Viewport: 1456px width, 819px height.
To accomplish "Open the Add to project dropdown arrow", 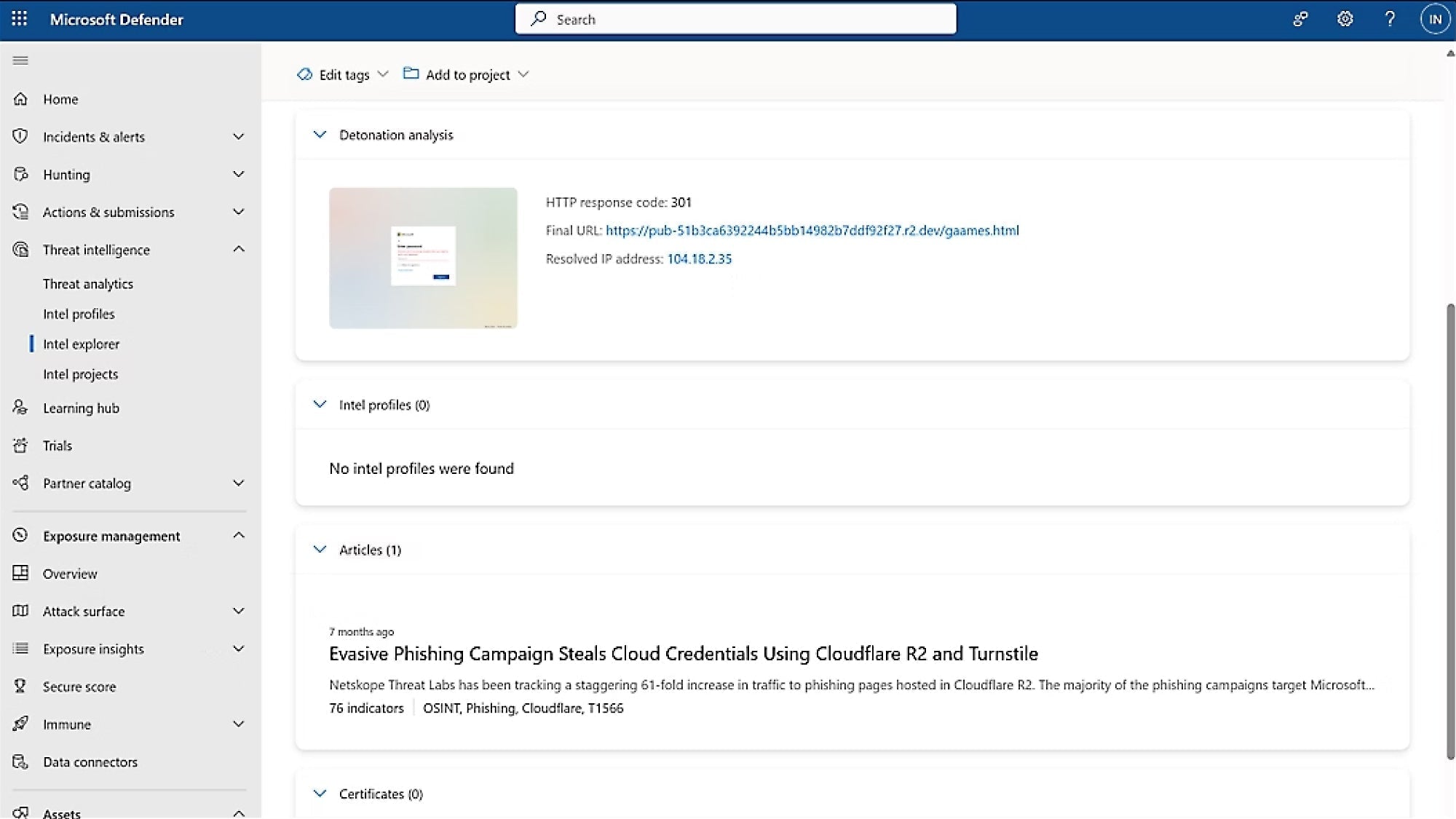I will (x=523, y=74).
